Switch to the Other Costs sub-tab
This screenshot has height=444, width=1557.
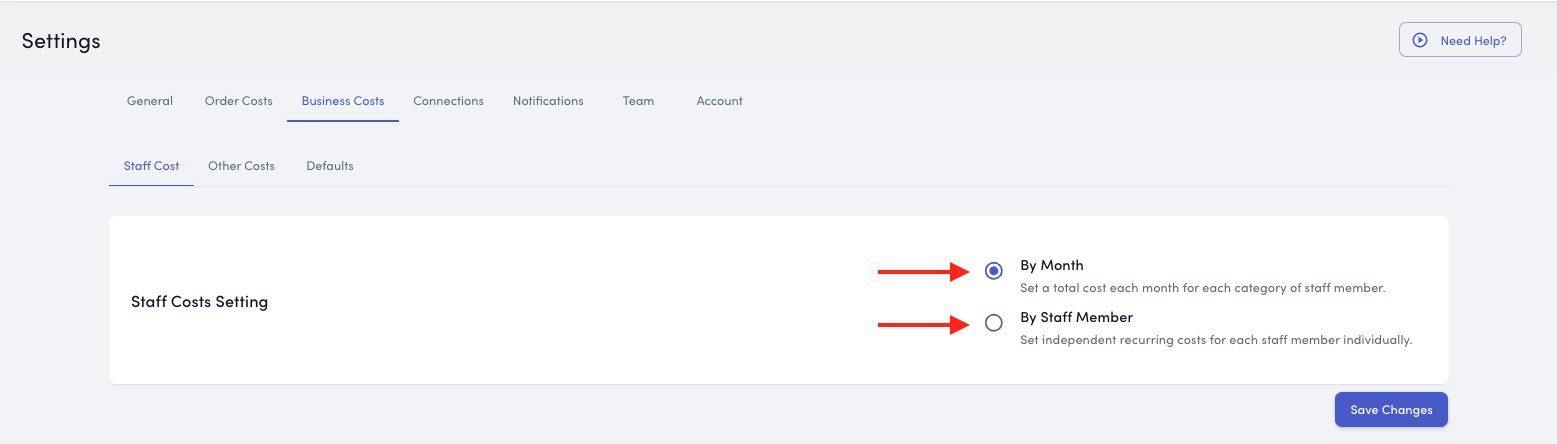[x=241, y=166]
